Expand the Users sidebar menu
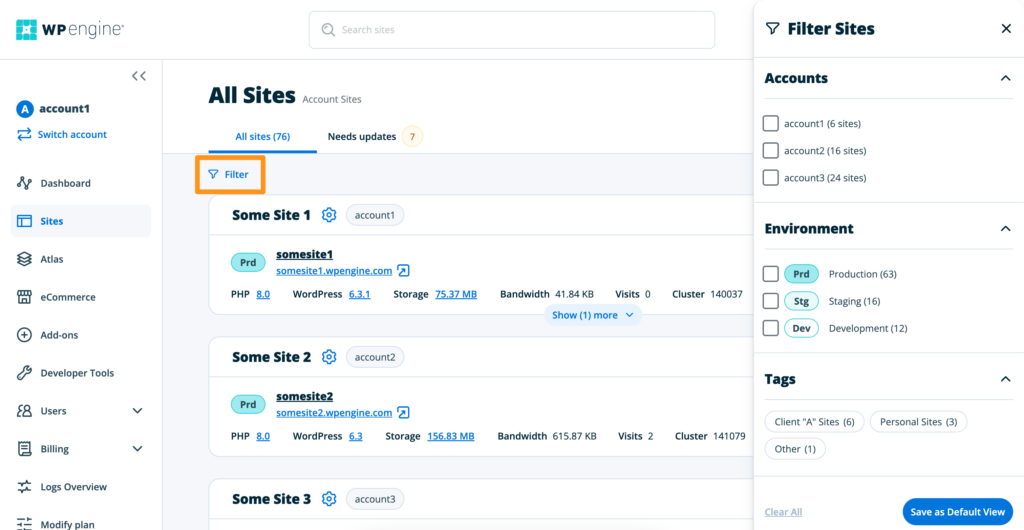This screenshot has width=1024, height=530. pos(137,411)
